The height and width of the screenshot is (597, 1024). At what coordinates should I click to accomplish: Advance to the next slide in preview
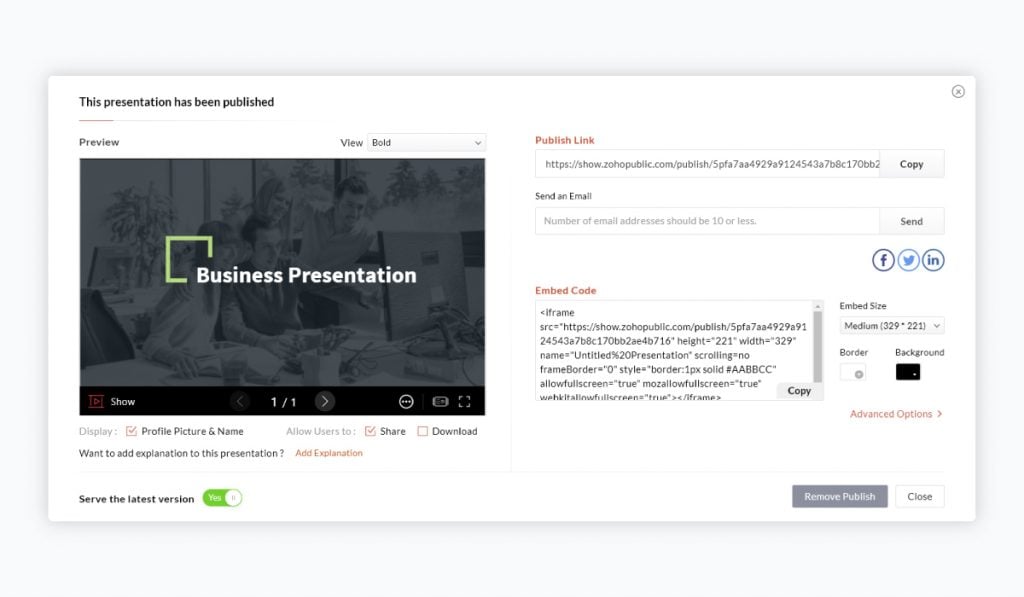click(325, 399)
